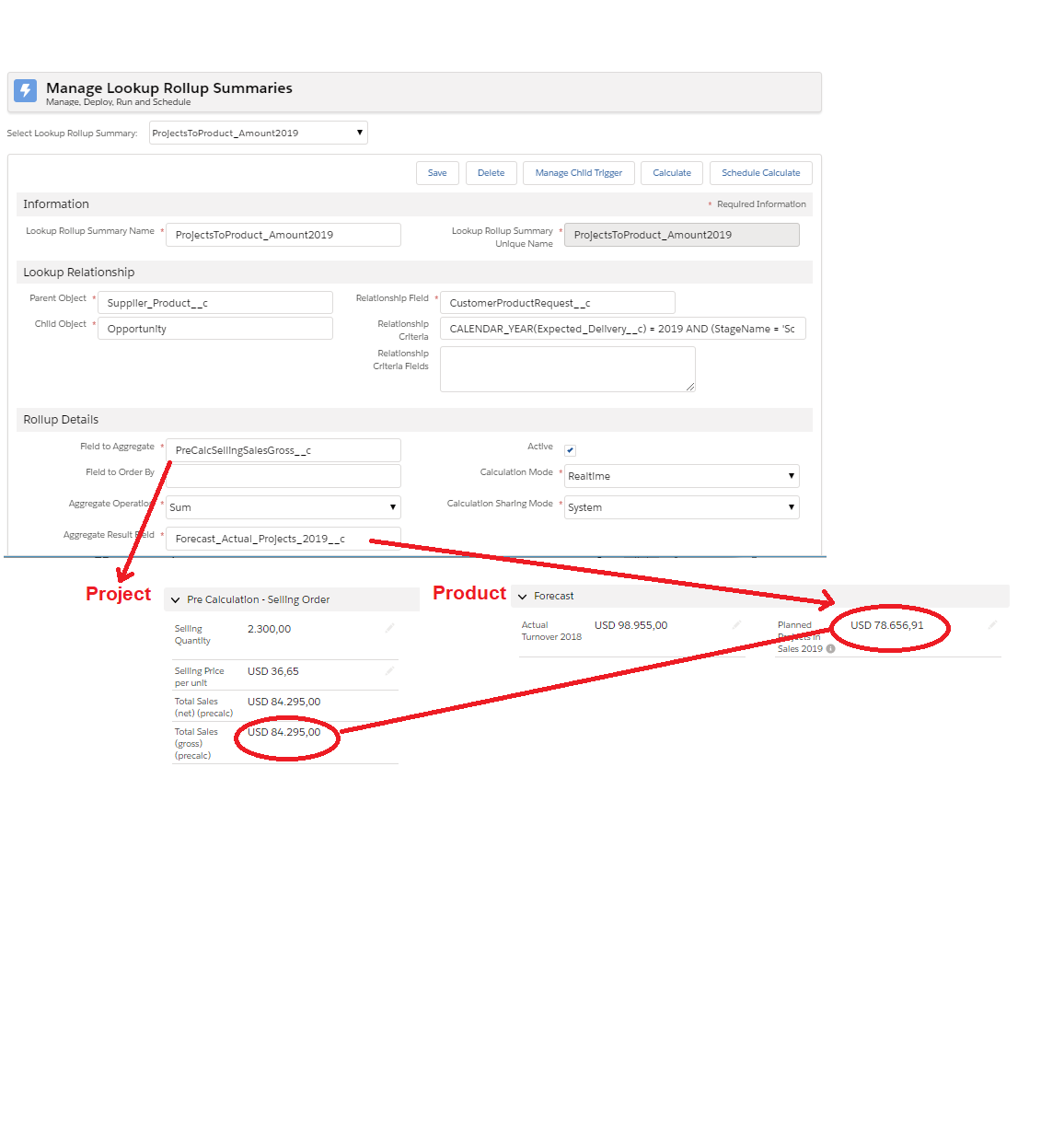1064x1127 pixels.
Task: Save the lookup rollup summary
Action: [437, 172]
